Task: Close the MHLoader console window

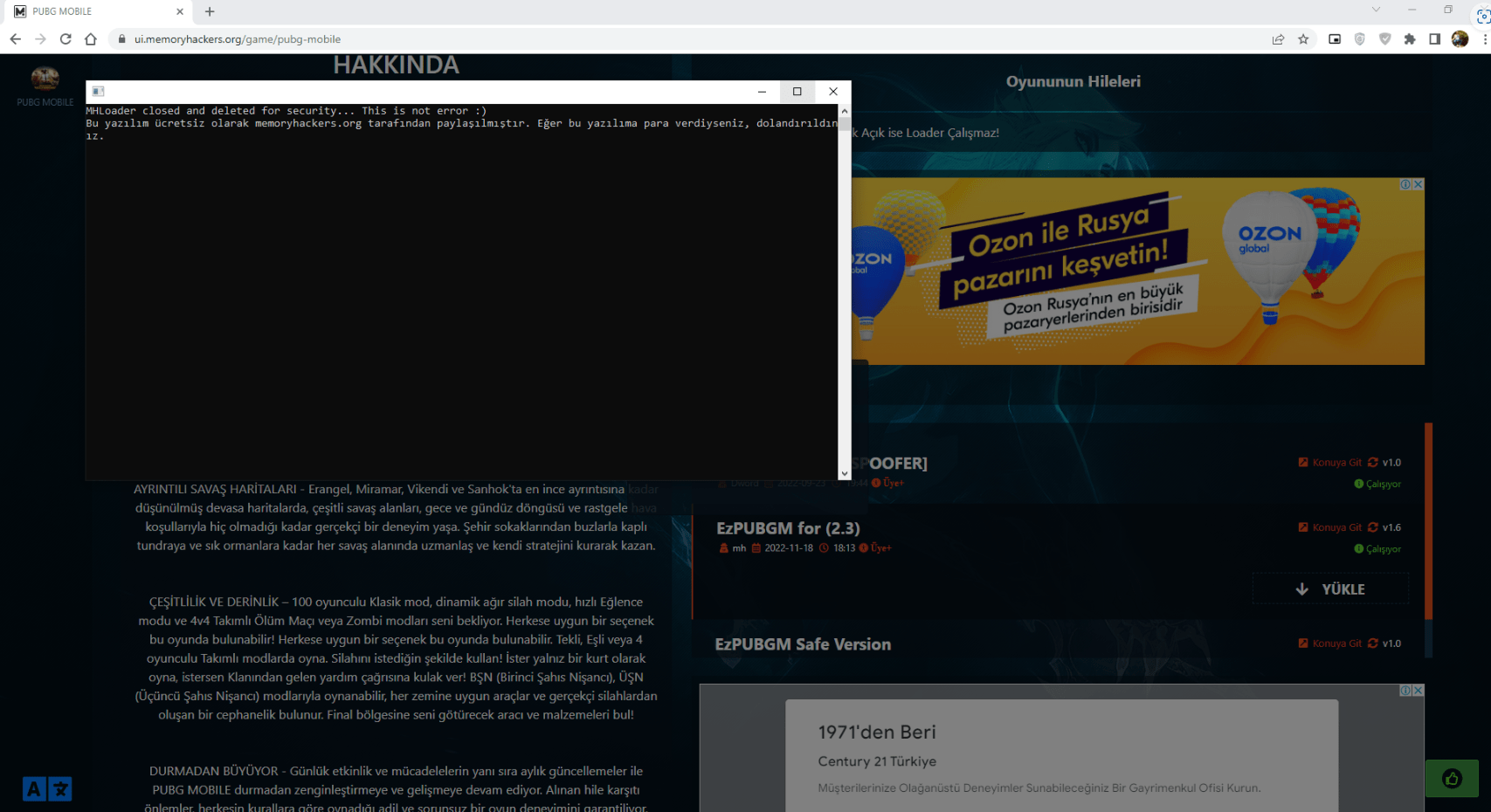Action: (833, 91)
